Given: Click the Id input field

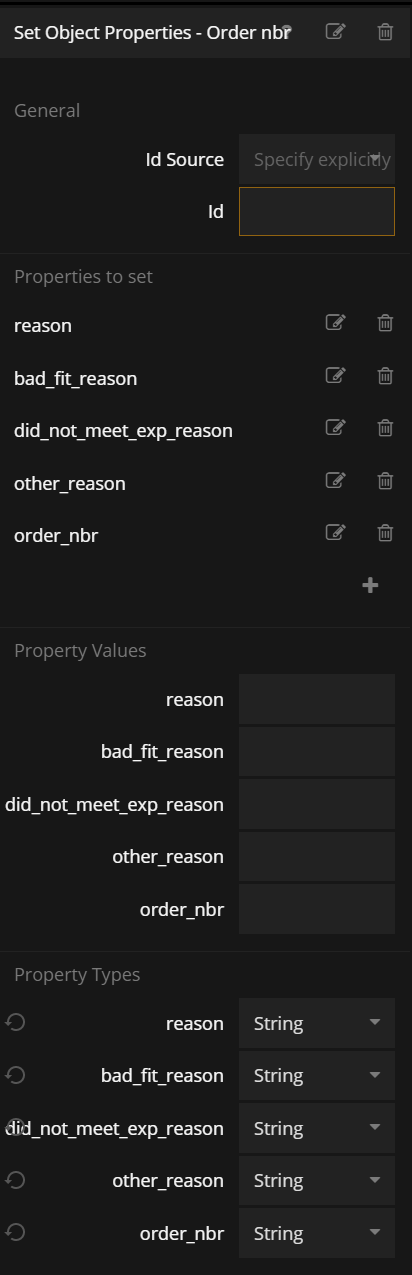Looking at the screenshot, I should click(317, 212).
